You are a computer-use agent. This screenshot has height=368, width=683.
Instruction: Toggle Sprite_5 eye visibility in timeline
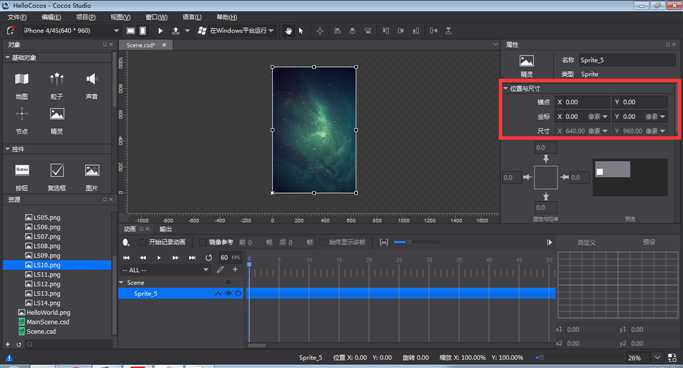[228, 294]
